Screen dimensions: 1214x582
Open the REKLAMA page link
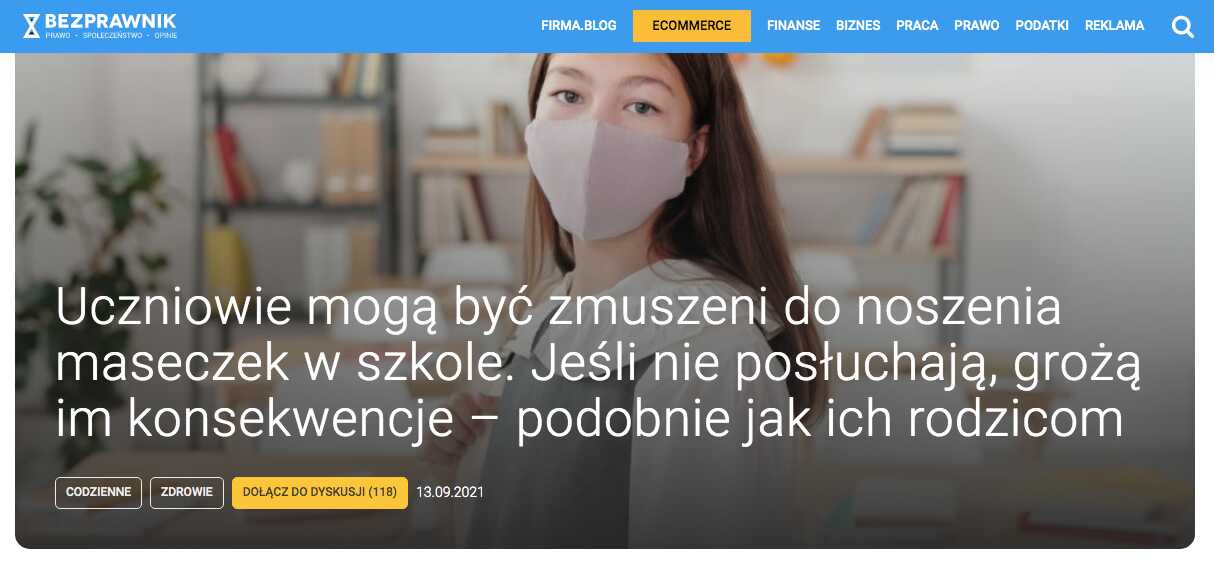pos(1114,26)
